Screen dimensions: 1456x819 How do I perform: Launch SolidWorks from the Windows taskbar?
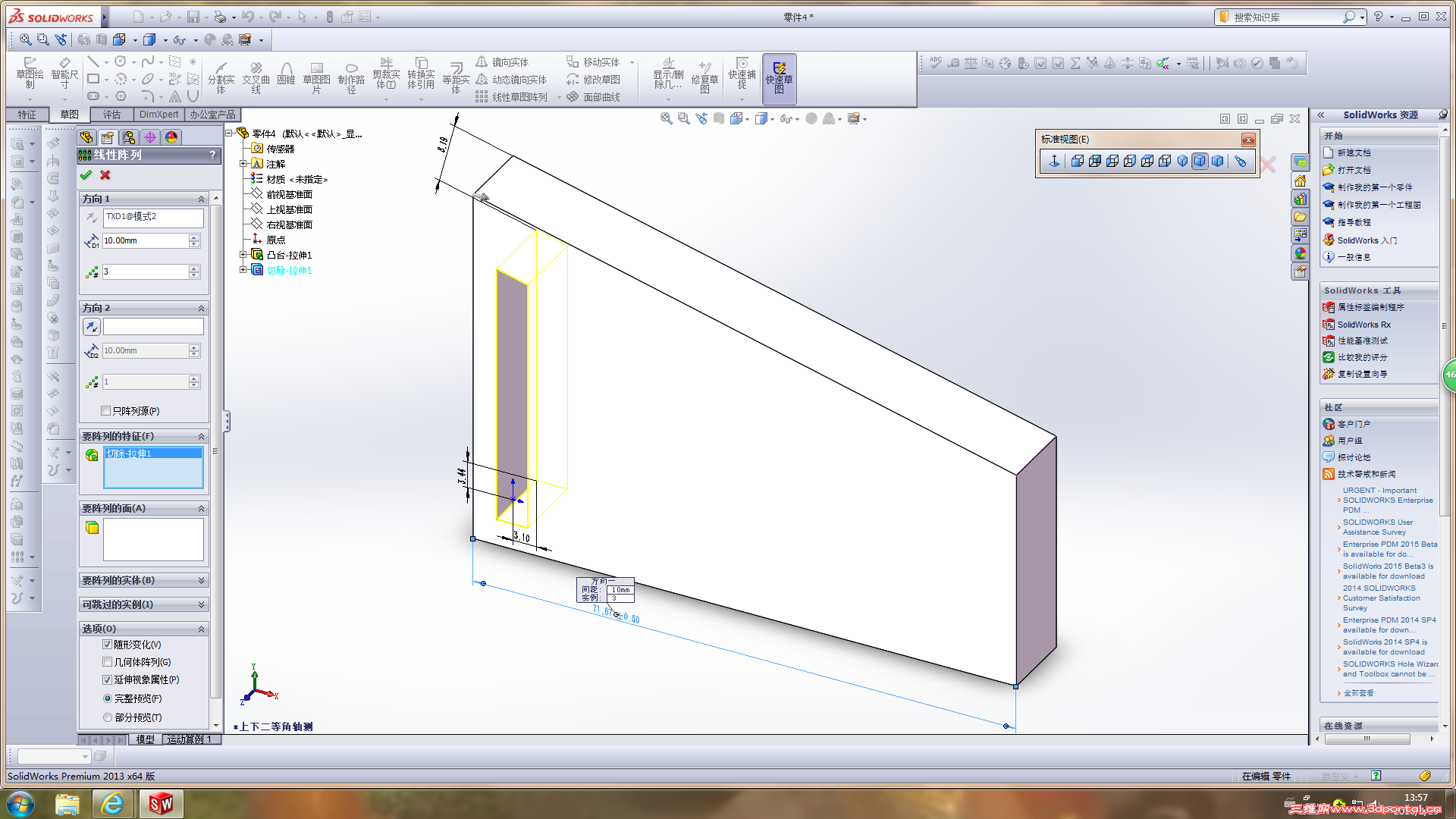click(161, 803)
